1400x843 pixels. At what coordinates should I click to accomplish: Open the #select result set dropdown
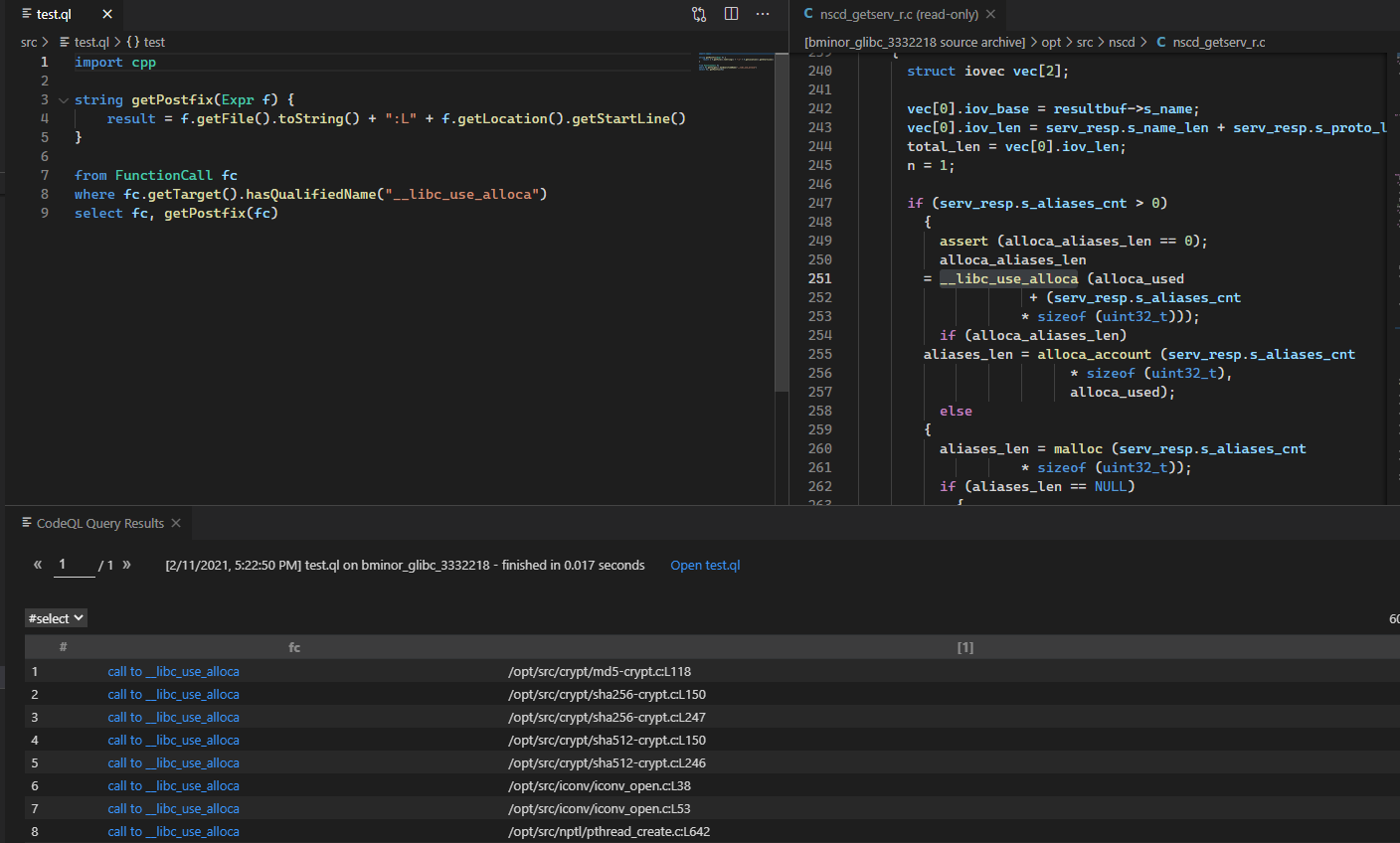(x=56, y=618)
